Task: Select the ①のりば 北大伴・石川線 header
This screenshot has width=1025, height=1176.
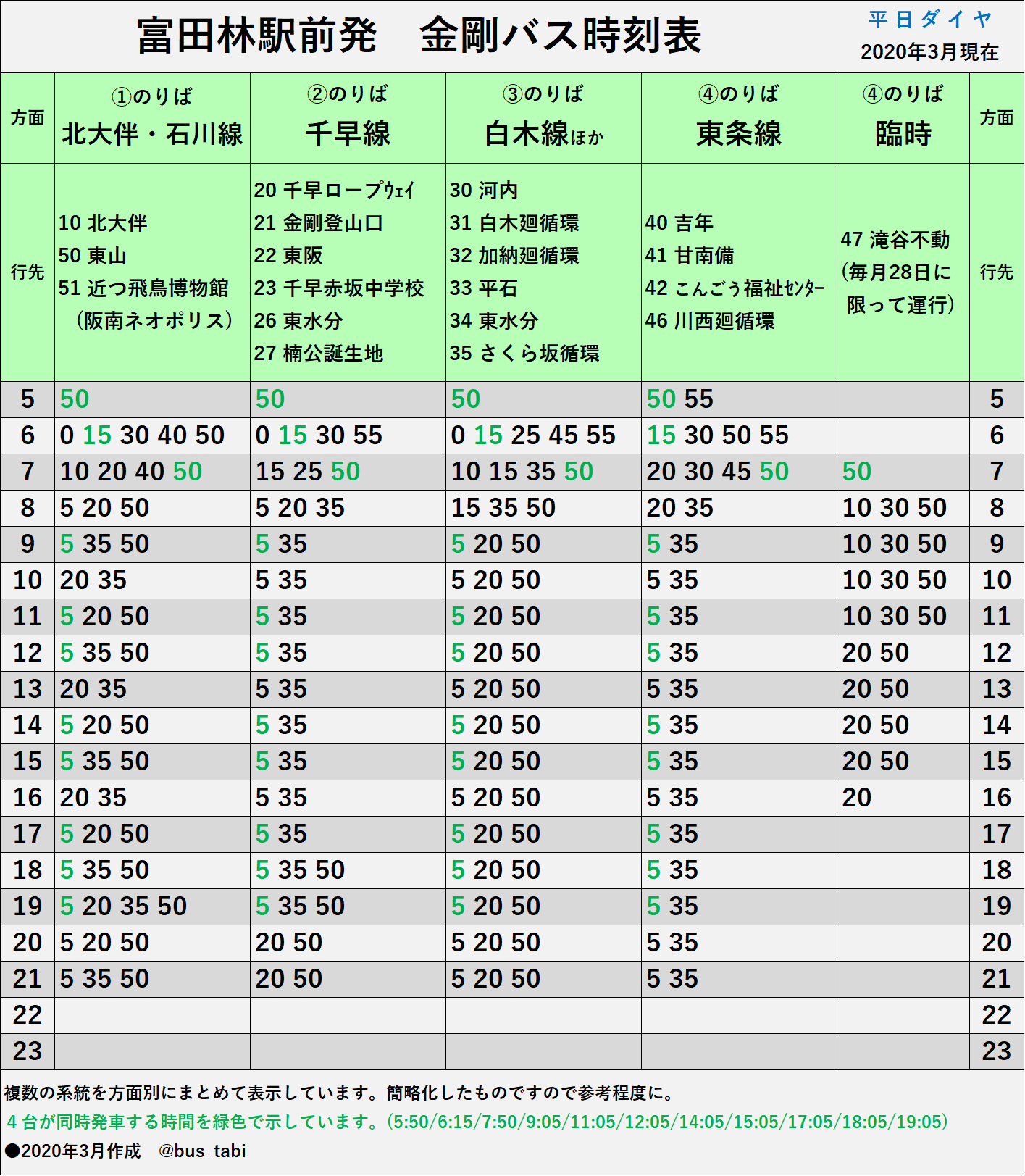Action: coord(152,117)
